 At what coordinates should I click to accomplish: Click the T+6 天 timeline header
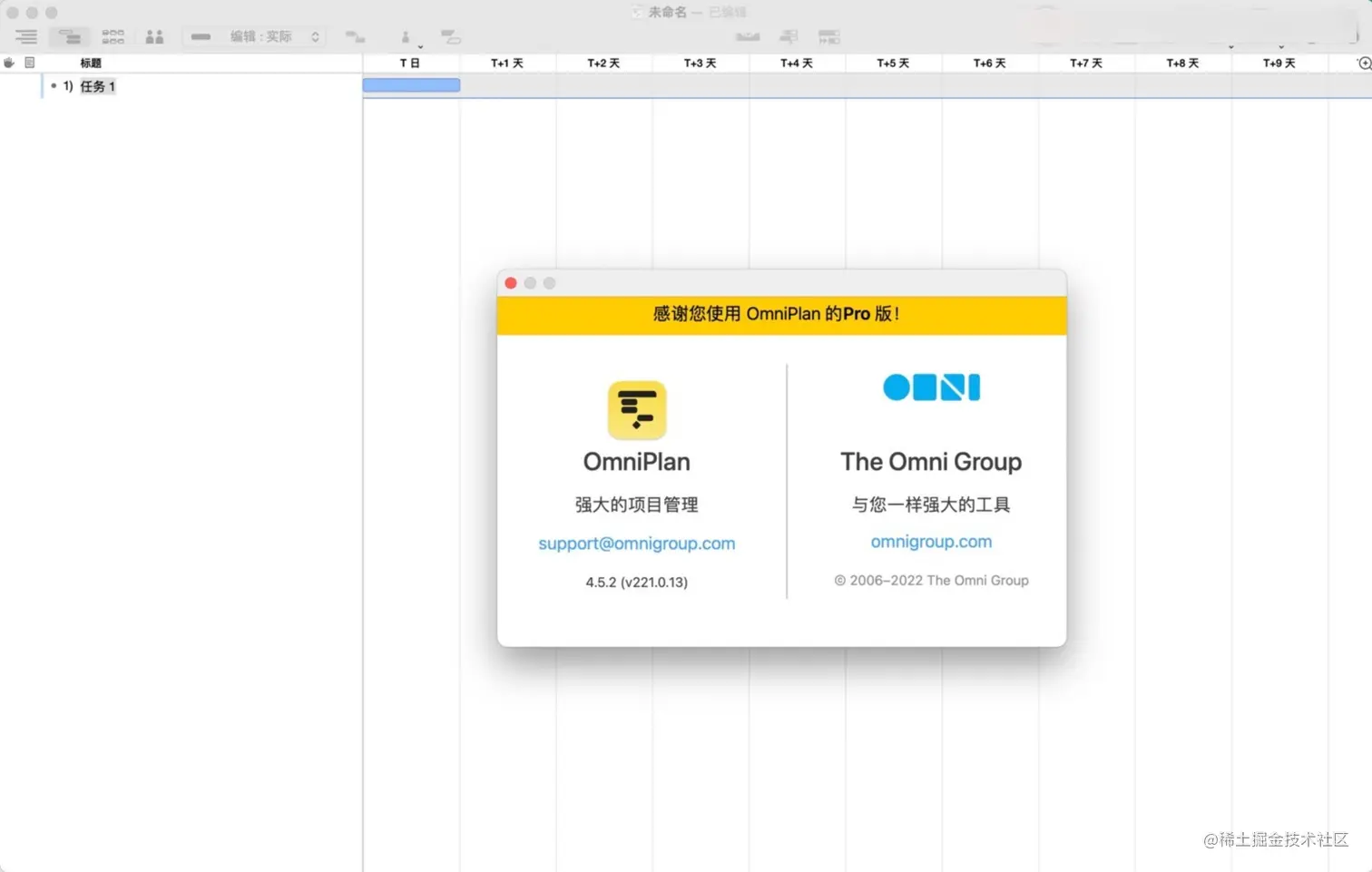(x=990, y=63)
